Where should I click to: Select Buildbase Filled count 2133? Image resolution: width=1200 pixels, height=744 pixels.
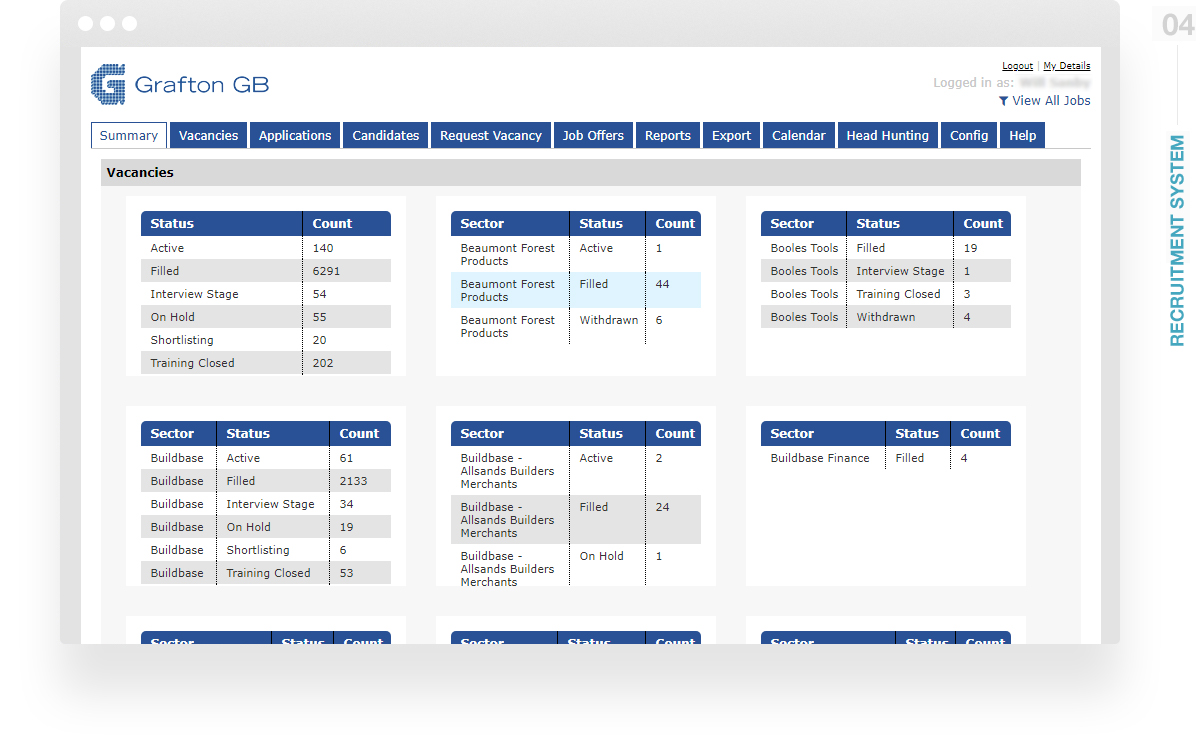(x=353, y=481)
